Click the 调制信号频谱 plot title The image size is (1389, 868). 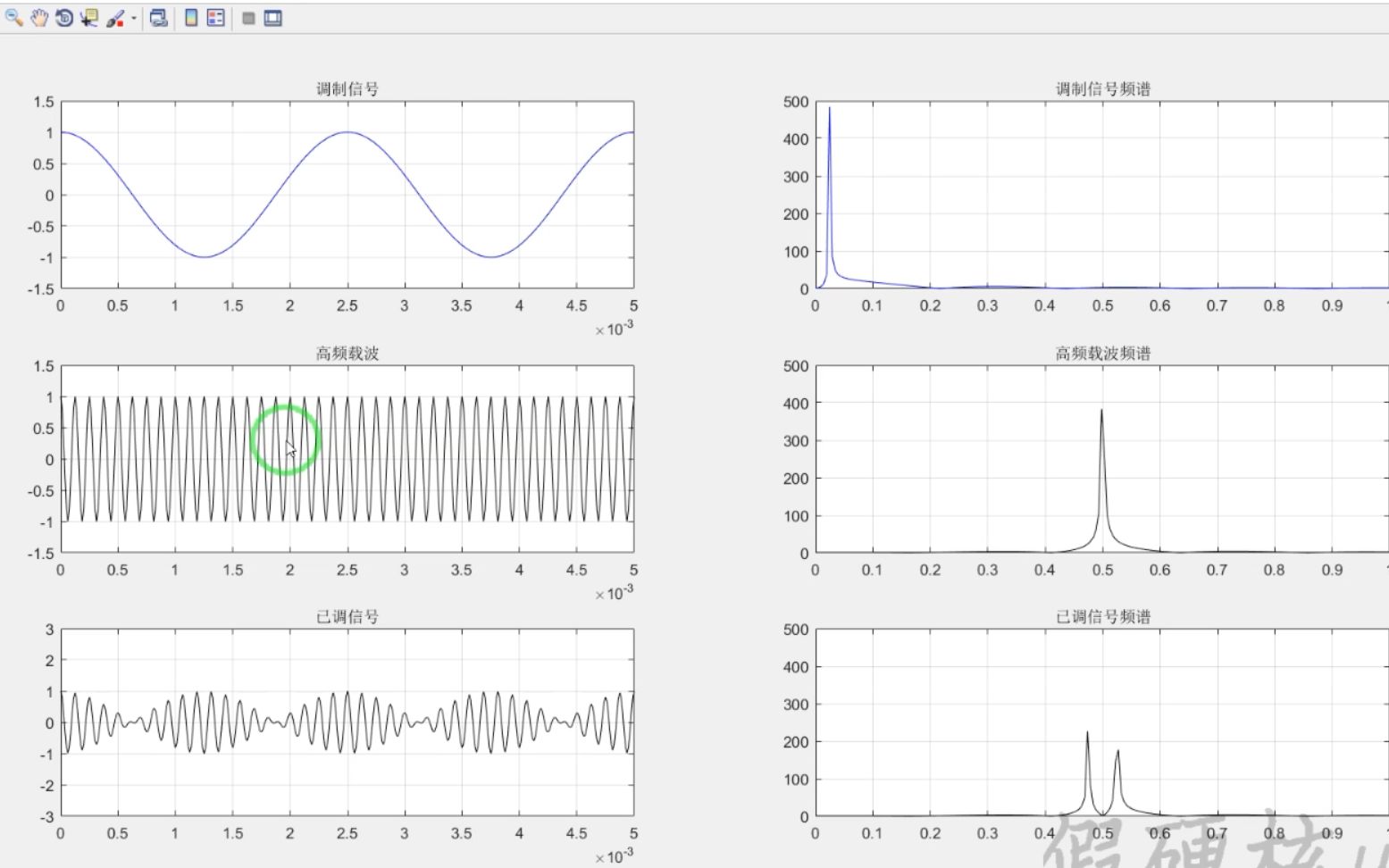(x=1103, y=88)
